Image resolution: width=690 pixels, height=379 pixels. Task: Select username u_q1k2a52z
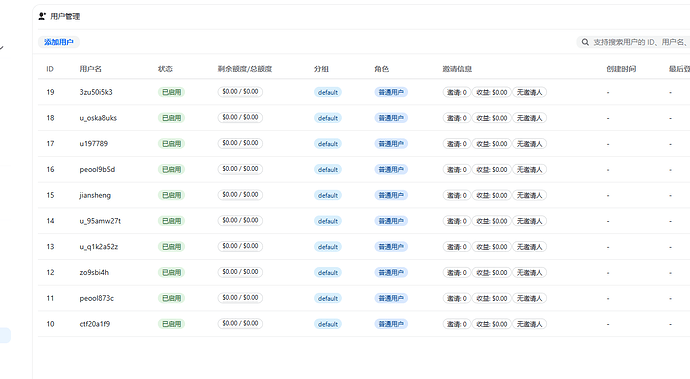[x=99, y=247]
